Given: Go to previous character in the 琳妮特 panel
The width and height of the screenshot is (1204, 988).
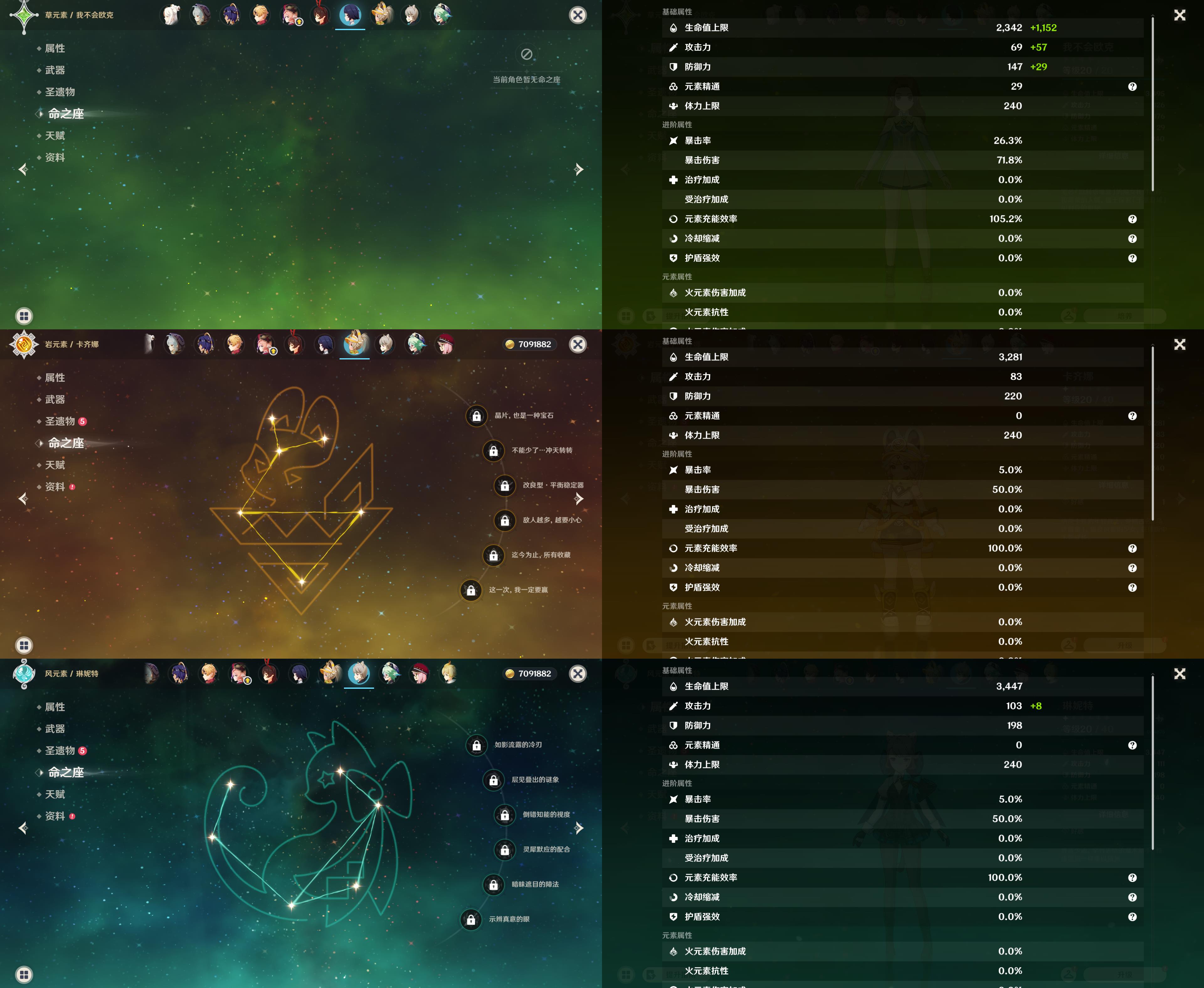Looking at the screenshot, I should tap(23, 827).
